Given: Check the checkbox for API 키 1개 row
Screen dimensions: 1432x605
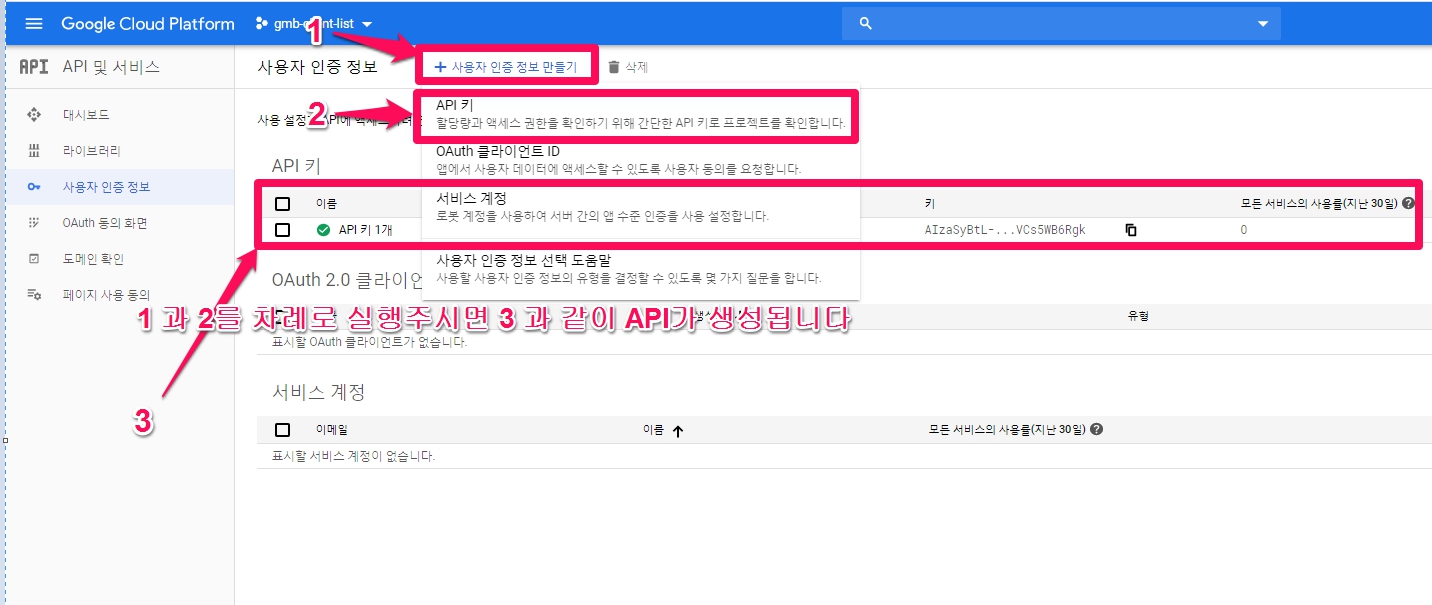Looking at the screenshot, I should tap(283, 230).
